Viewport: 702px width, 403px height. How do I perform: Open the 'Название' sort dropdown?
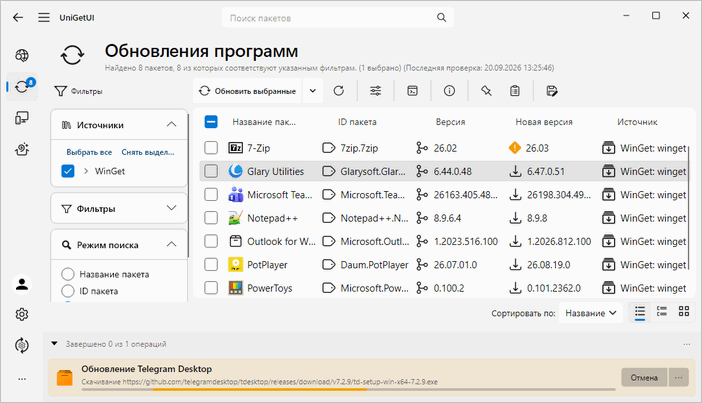(x=591, y=313)
